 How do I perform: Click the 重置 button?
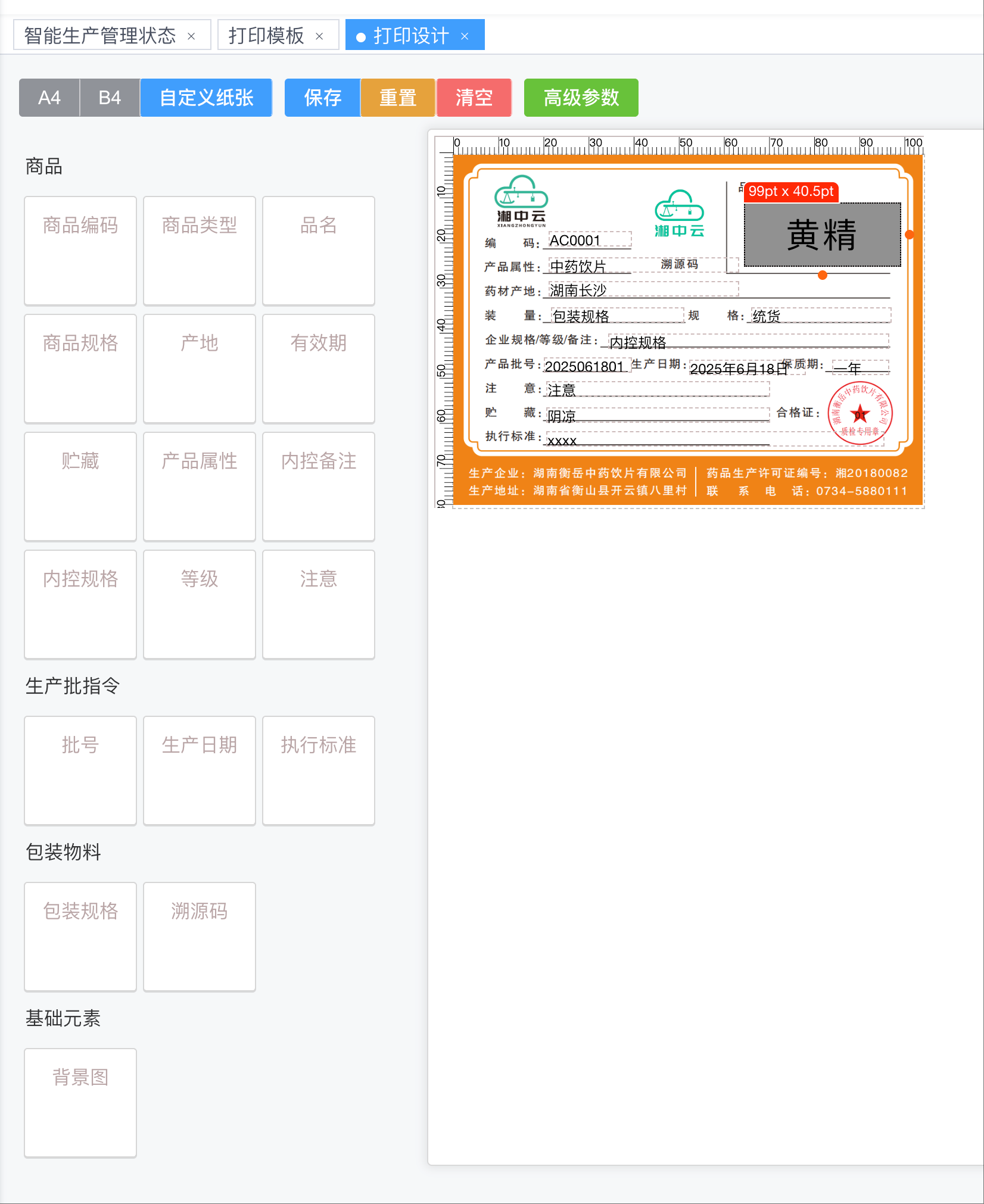(398, 98)
